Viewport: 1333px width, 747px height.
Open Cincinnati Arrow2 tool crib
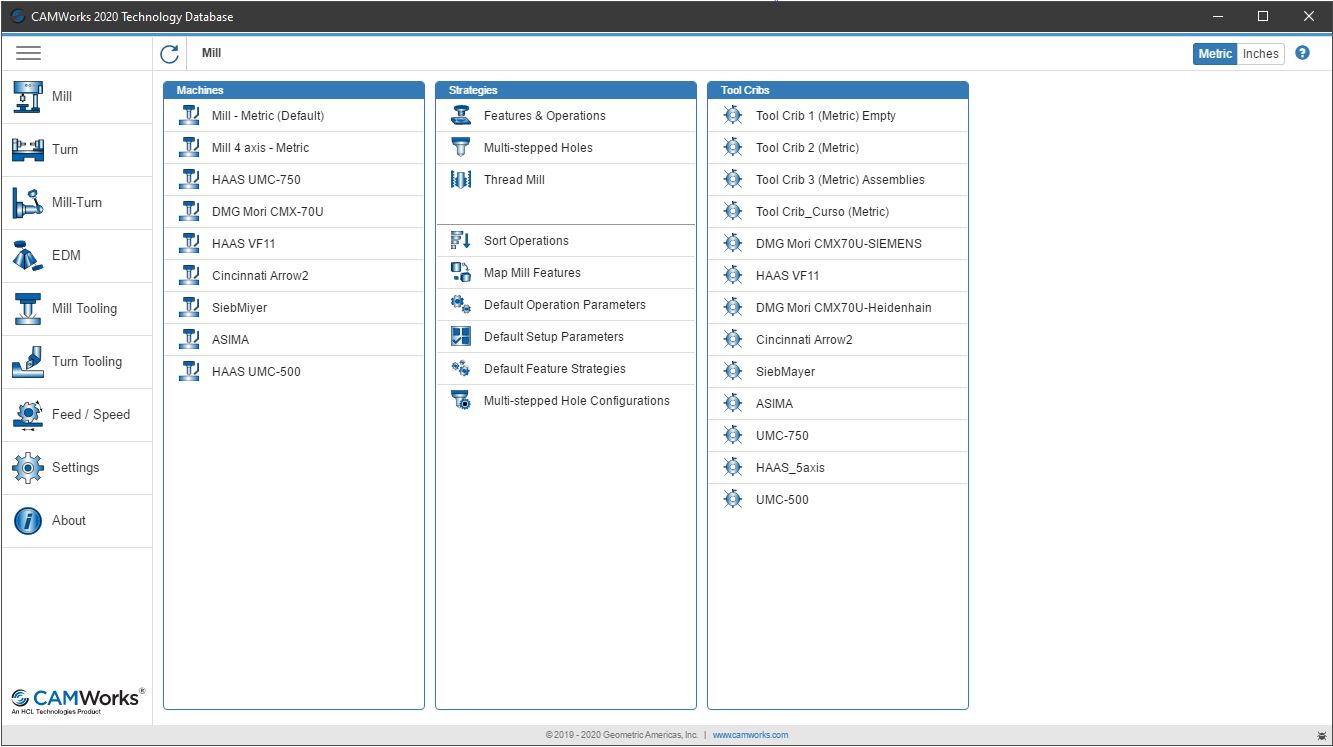click(838, 340)
